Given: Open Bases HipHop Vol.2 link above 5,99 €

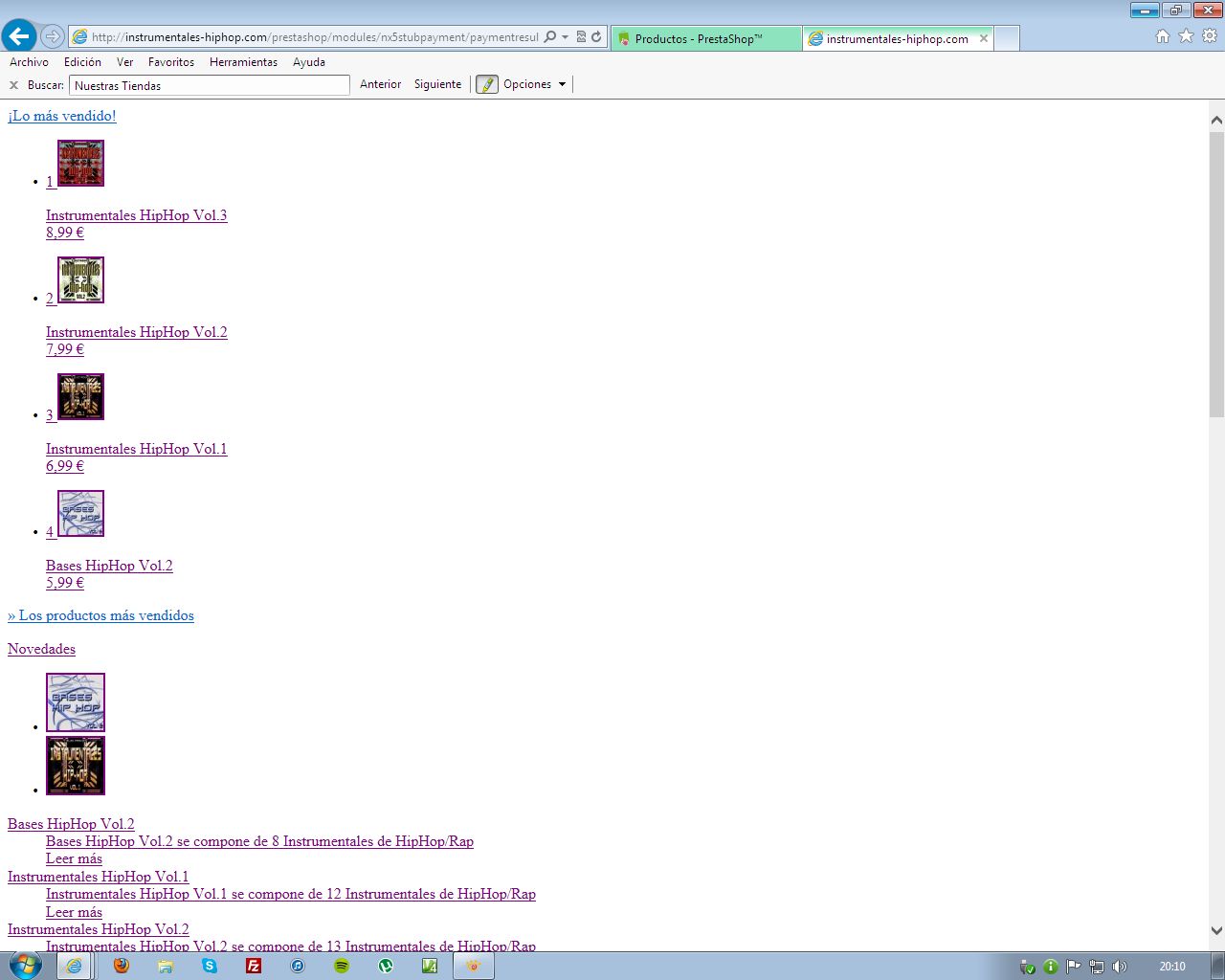Looking at the screenshot, I should [x=109, y=566].
